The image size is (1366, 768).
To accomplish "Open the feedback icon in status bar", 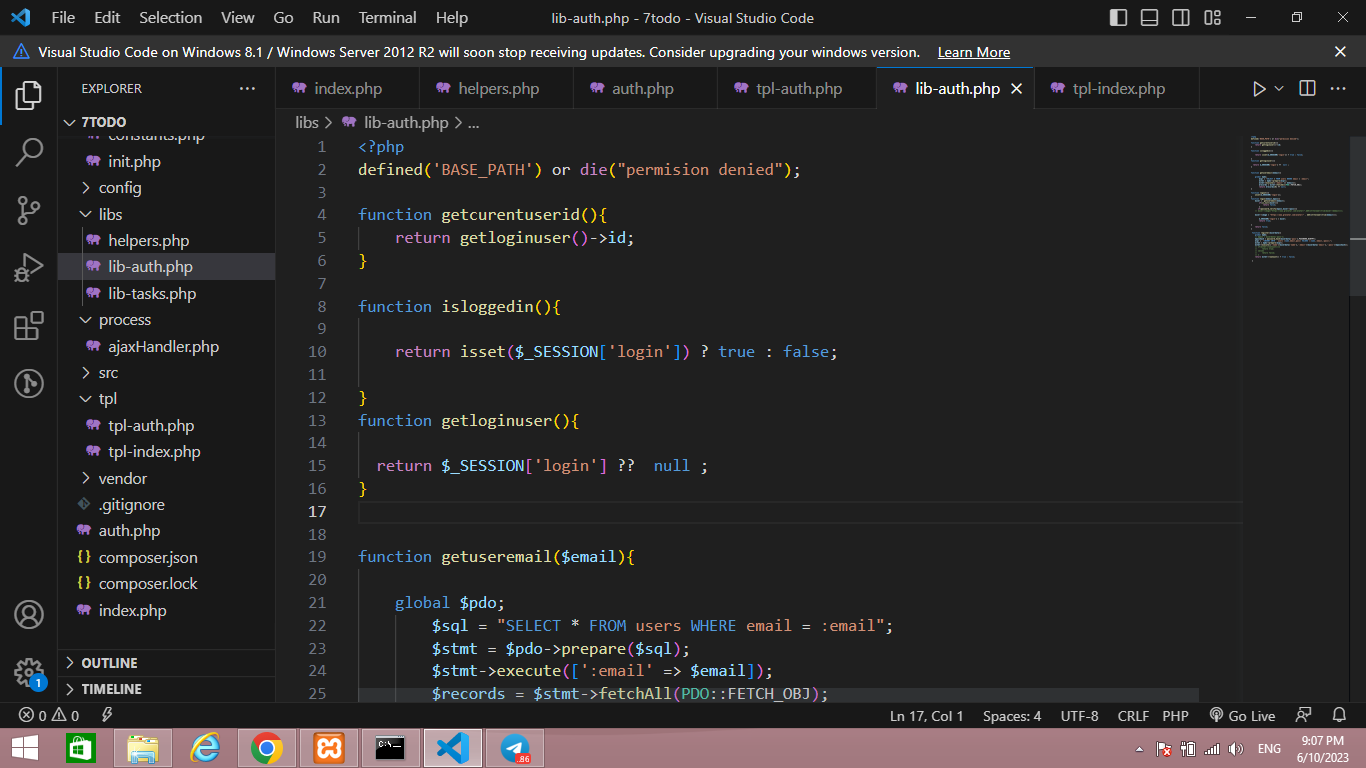I will [1303, 716].
